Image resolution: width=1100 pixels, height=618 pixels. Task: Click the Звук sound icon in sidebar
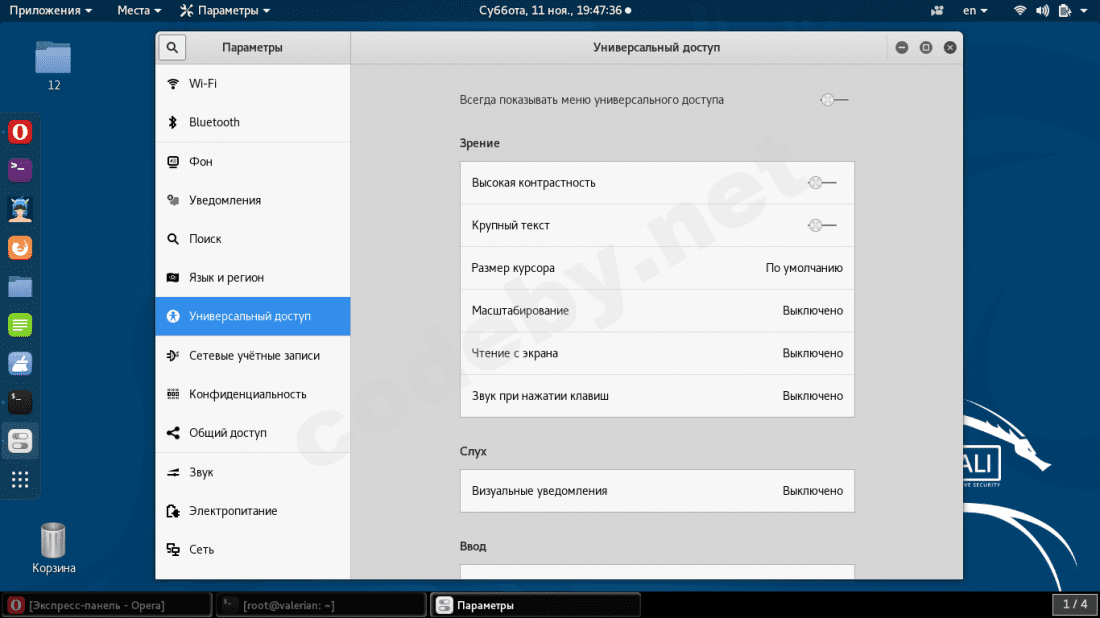pyautogui.click(x=173, y=472)
